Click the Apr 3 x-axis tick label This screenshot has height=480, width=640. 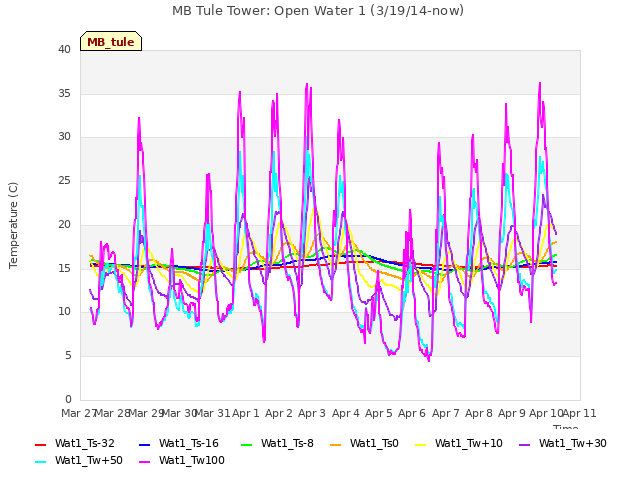coord(312,413)
